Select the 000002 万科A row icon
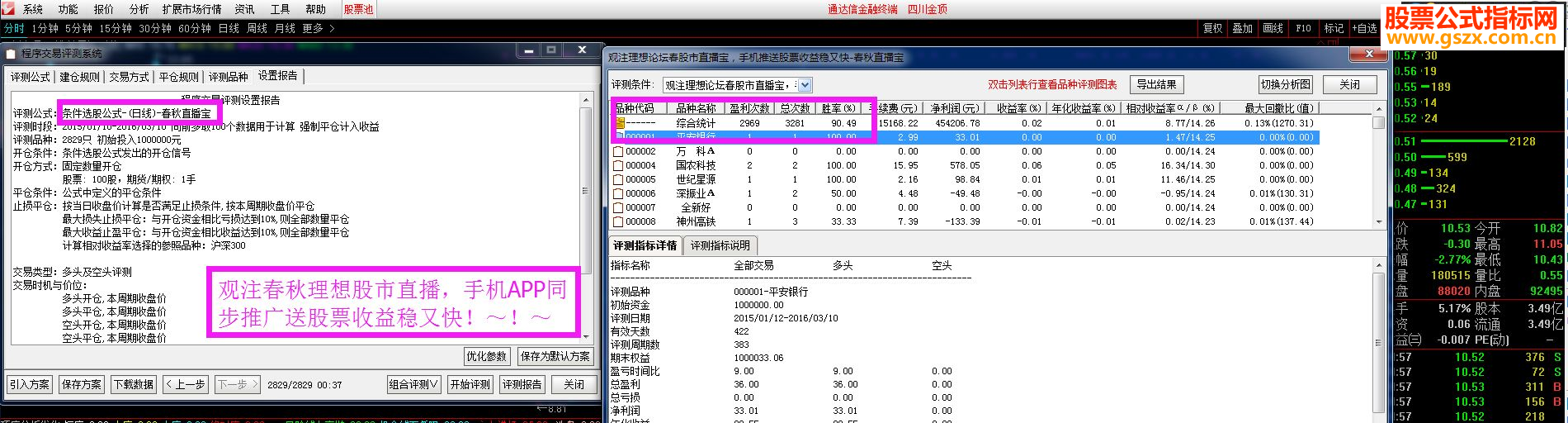 click(x=618, y=151)
